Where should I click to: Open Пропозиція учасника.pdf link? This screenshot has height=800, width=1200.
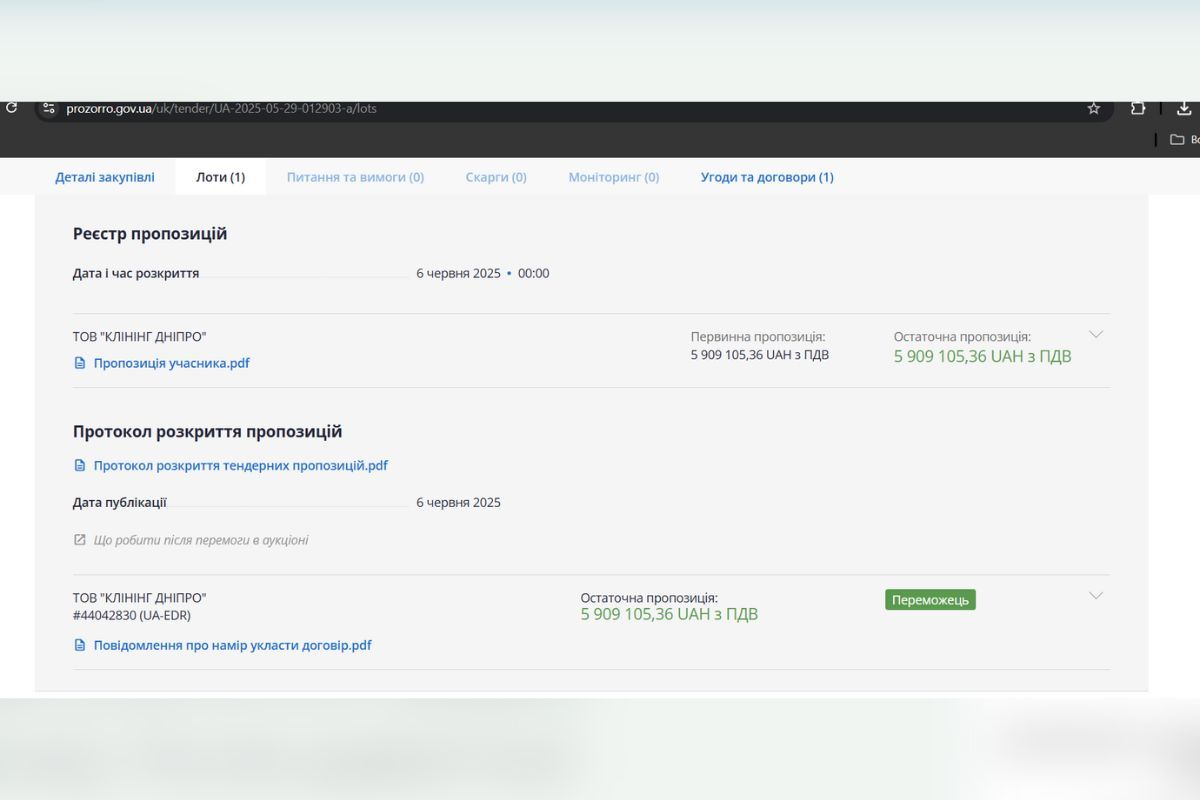click(171, 363)
